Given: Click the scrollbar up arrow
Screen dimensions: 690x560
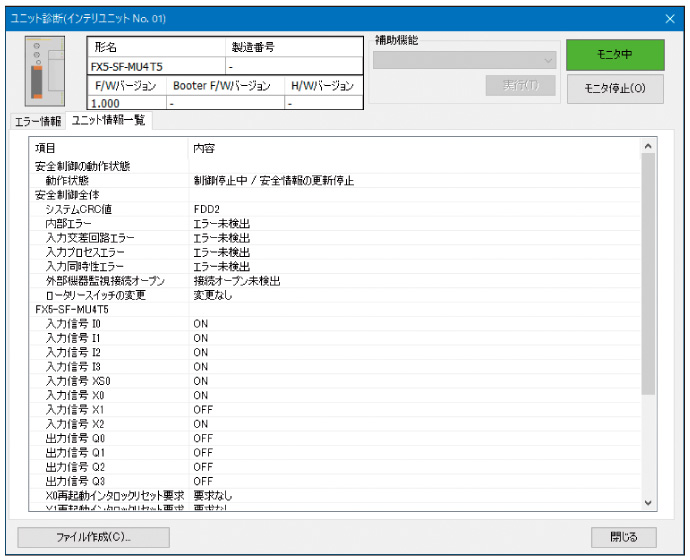Looking at the screenshot, I should click(x=648, y=146).
